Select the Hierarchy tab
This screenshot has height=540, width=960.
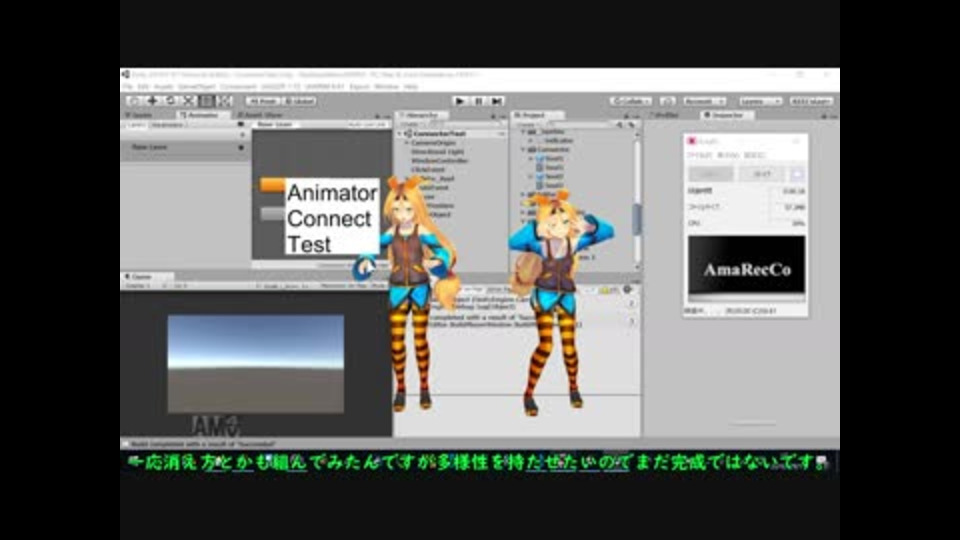click(x=422, y=115)
